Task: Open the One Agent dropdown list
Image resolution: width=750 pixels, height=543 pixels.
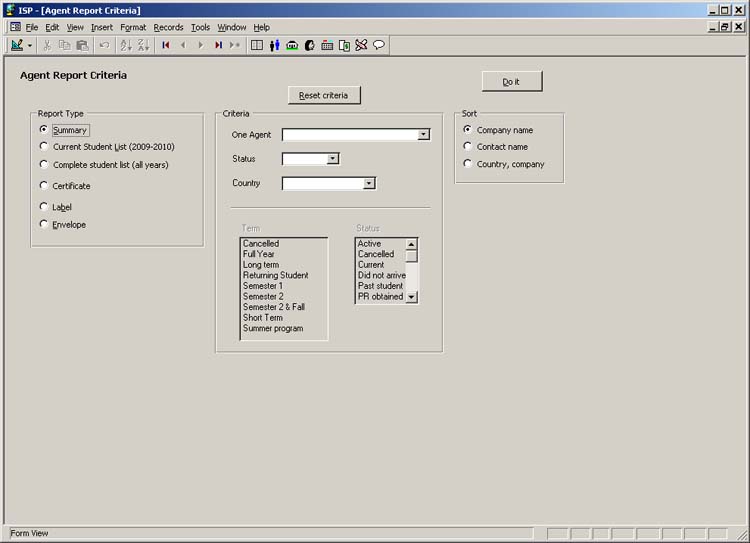Action: pos(424,134)
